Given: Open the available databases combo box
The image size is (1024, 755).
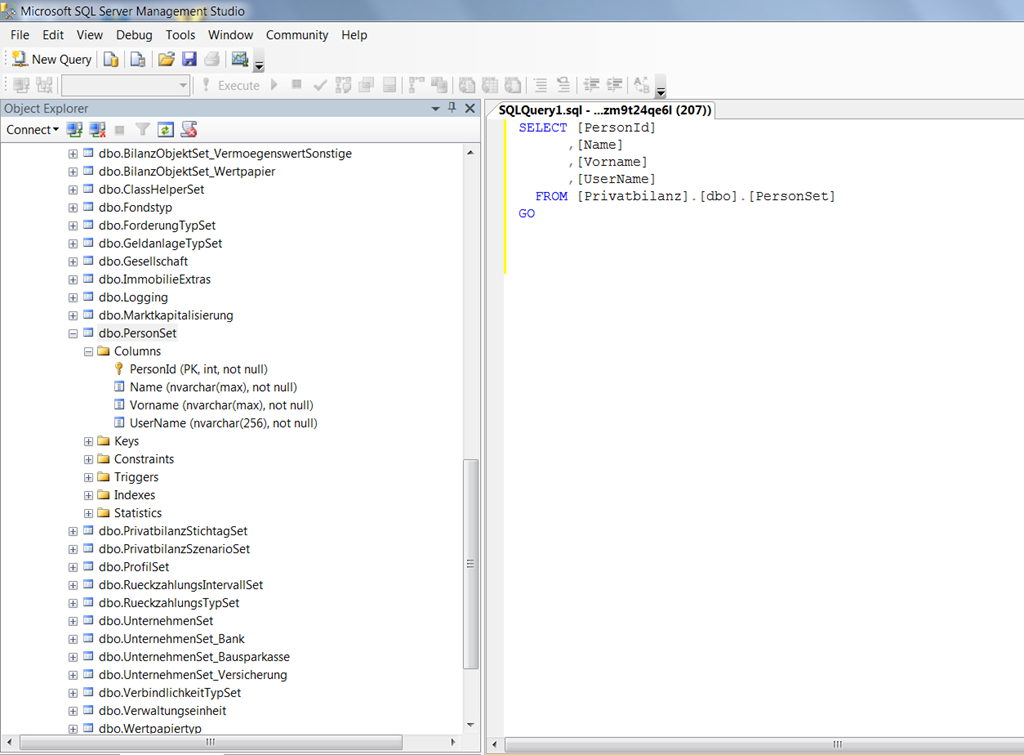Looking at the screenshot, I should pyautogui.click(x=125, y=86).
